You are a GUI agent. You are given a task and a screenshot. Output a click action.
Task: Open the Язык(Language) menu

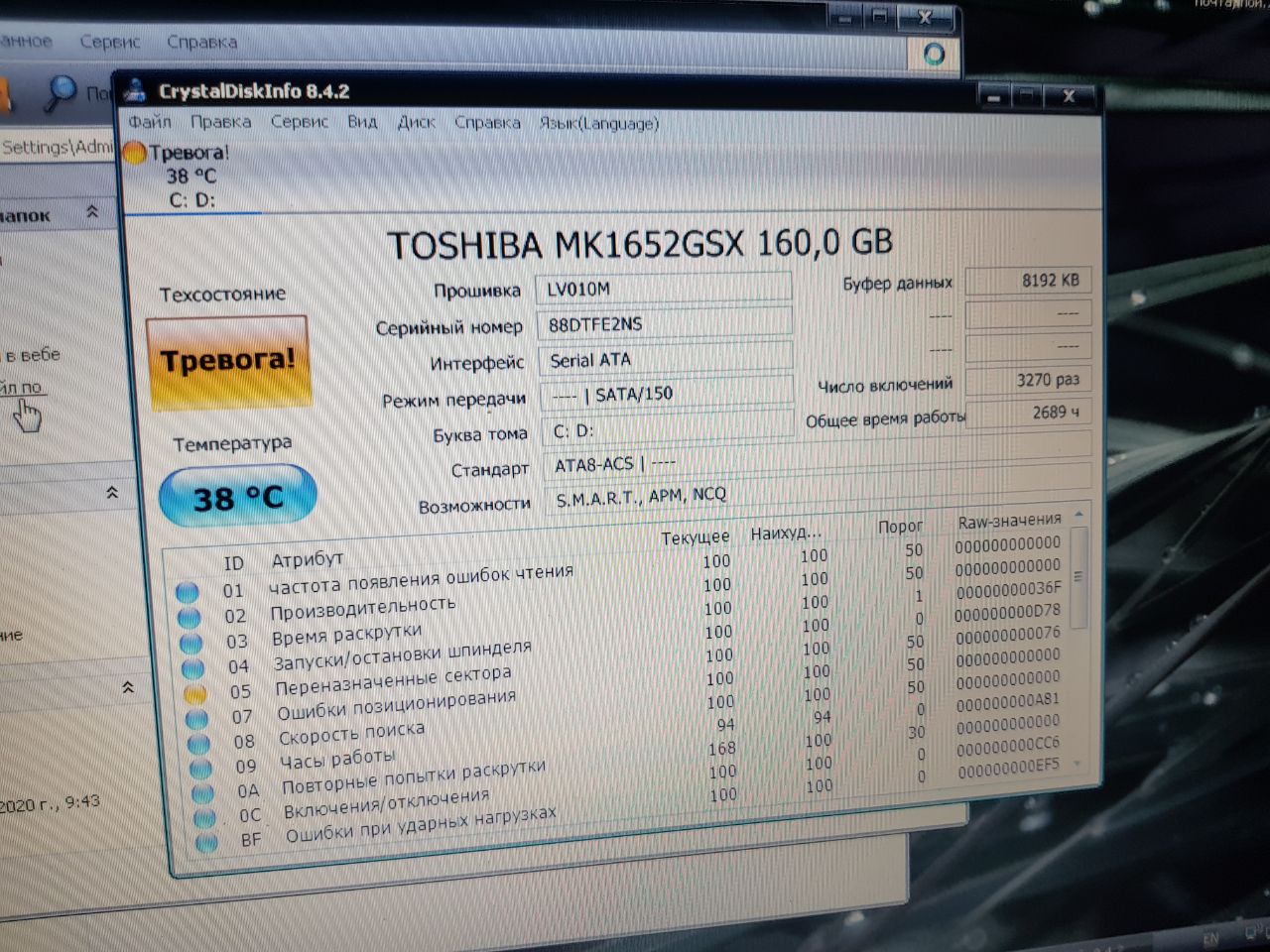point(598,123)
